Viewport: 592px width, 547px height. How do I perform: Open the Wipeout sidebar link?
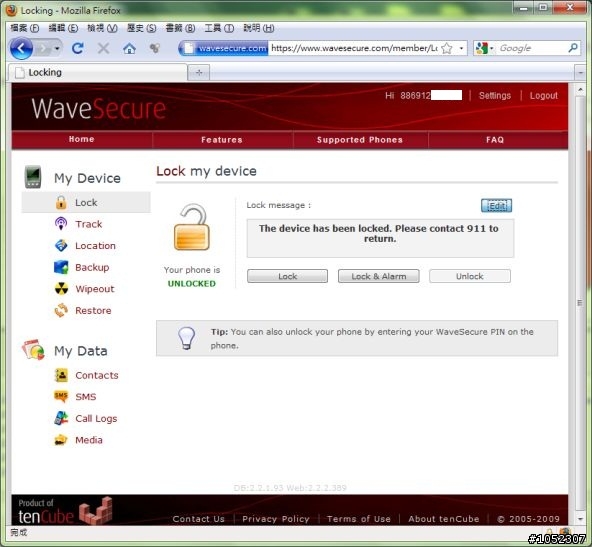click(95, 289)
